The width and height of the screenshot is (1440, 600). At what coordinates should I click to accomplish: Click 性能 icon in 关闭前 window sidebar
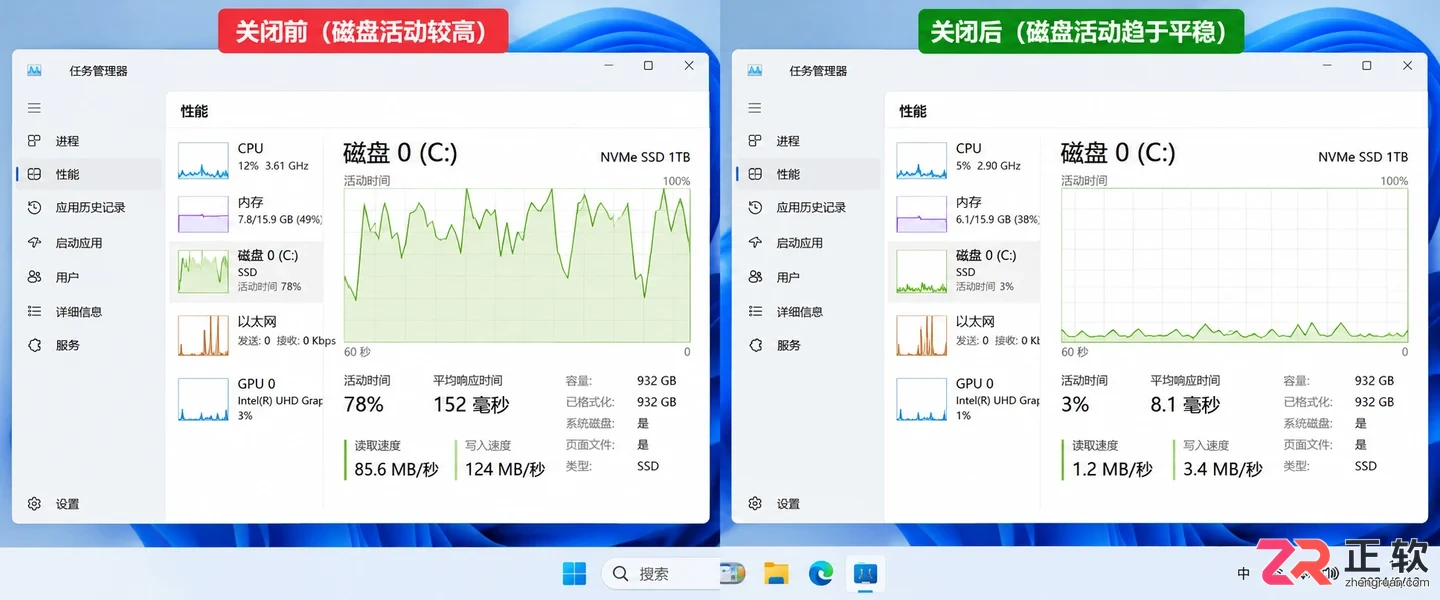click(34, 174)
